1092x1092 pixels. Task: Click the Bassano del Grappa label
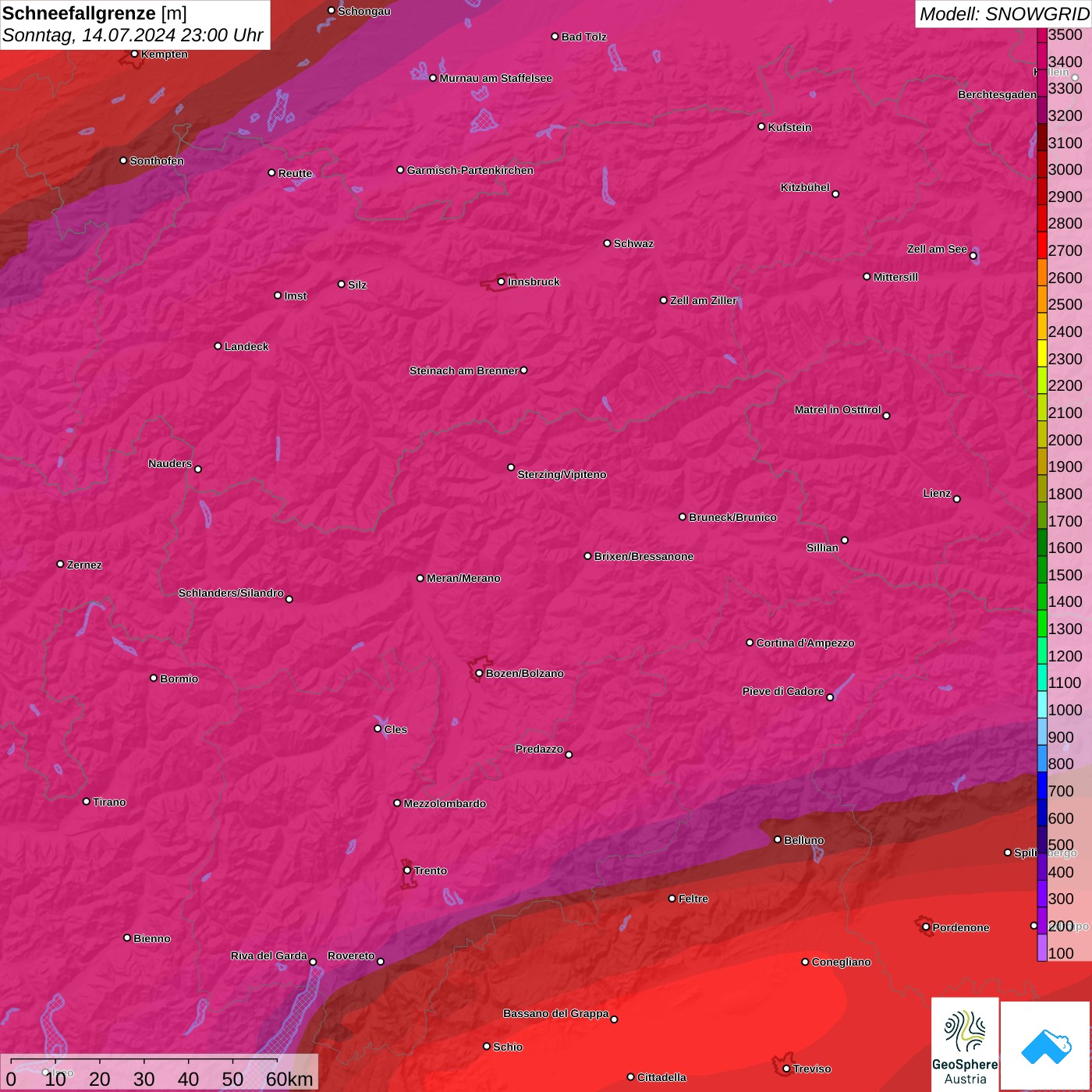(x=555, y=1013)
